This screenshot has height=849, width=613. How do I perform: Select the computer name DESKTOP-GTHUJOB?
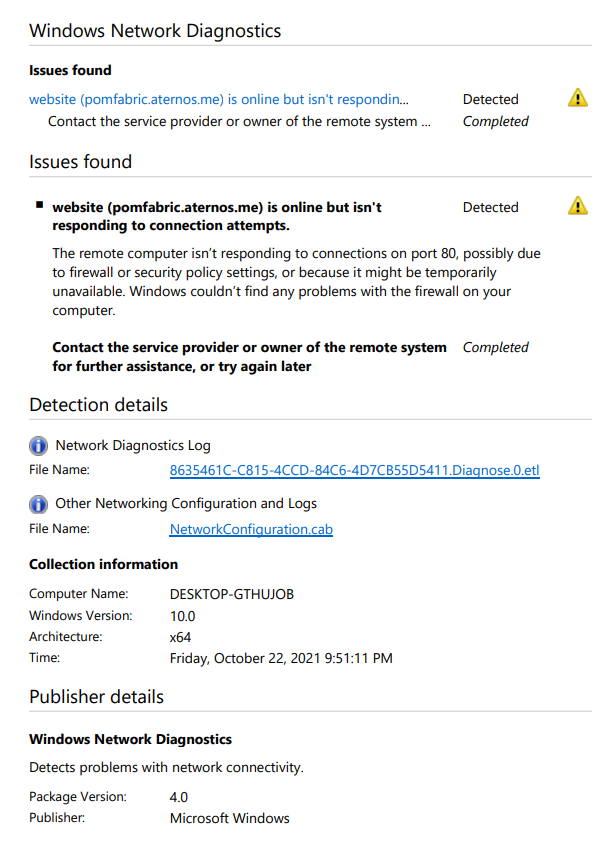click(232, 595)
